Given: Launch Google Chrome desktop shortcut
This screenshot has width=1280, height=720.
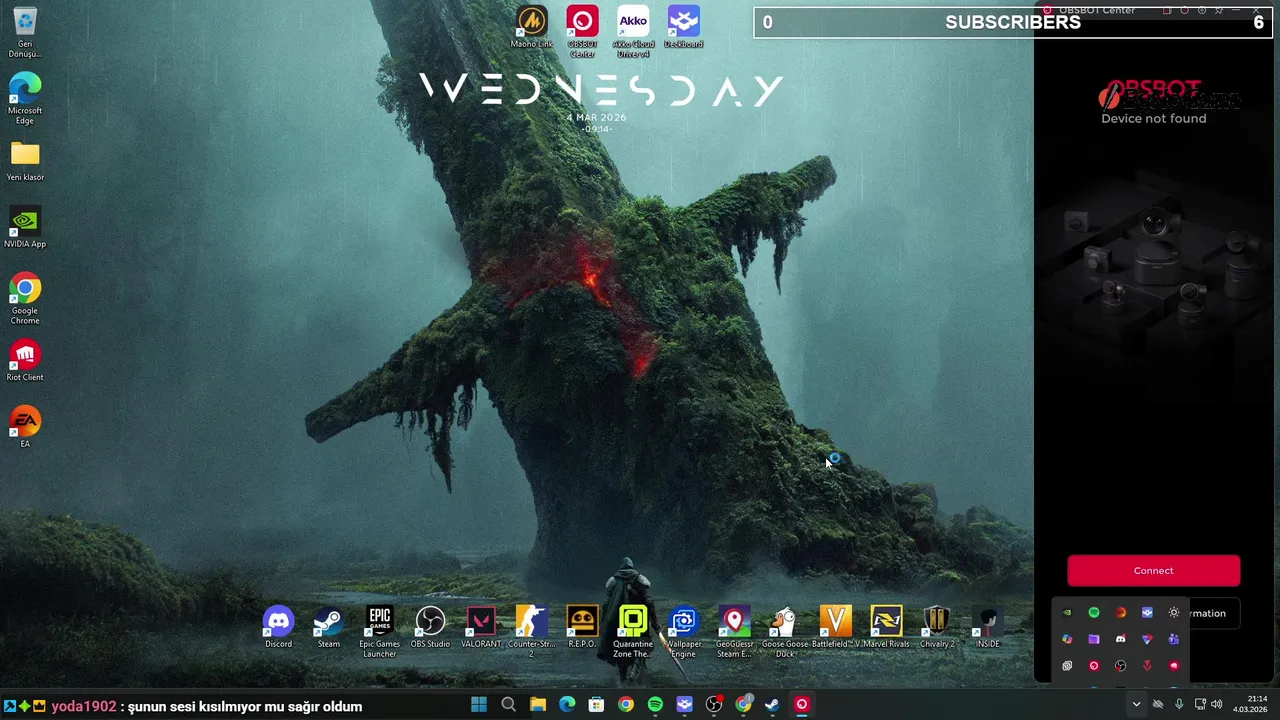Looking at the screenshot, I should pos(25,299).
